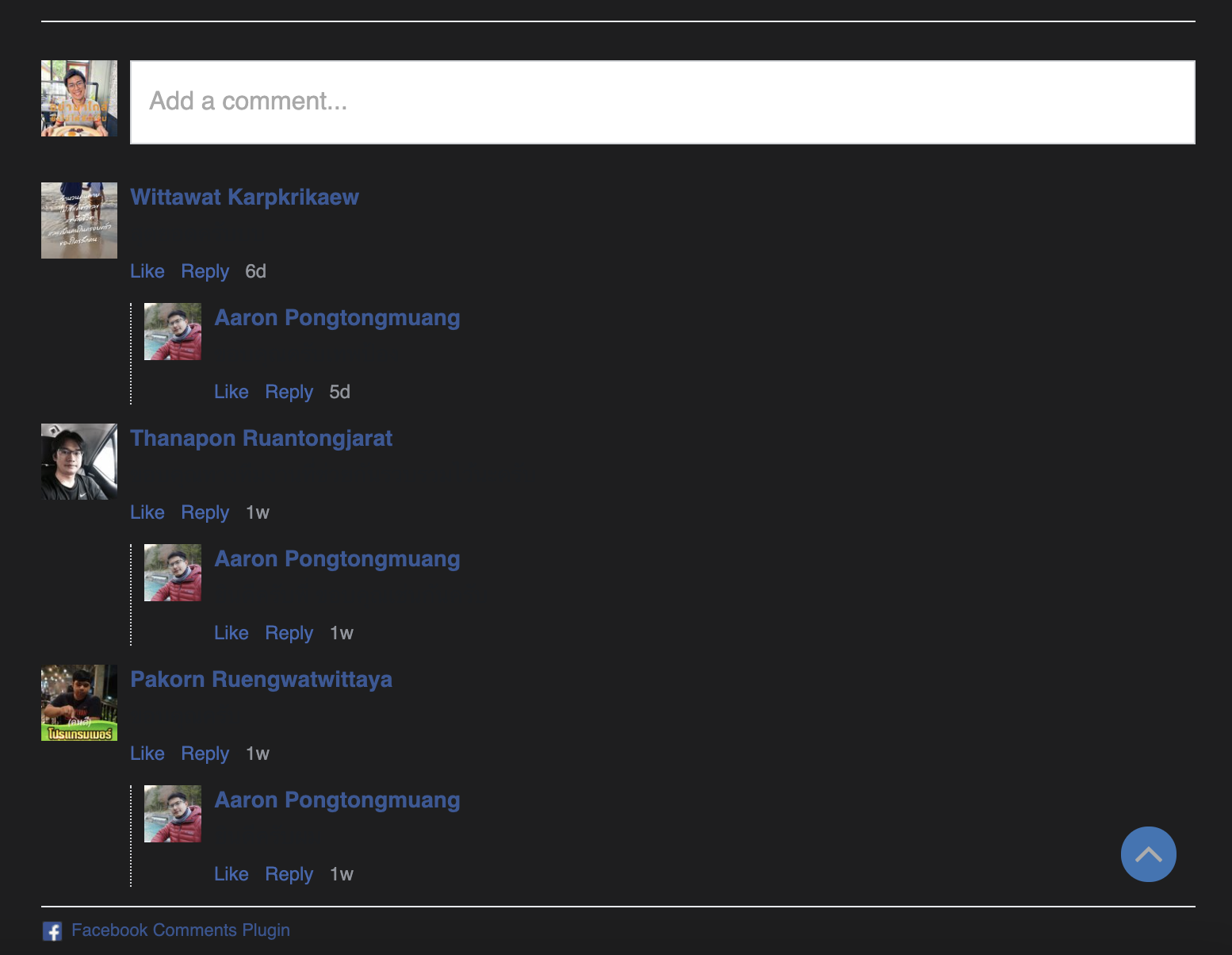Open 1w timestamp on Thanapon's comment

click(258, 512)
